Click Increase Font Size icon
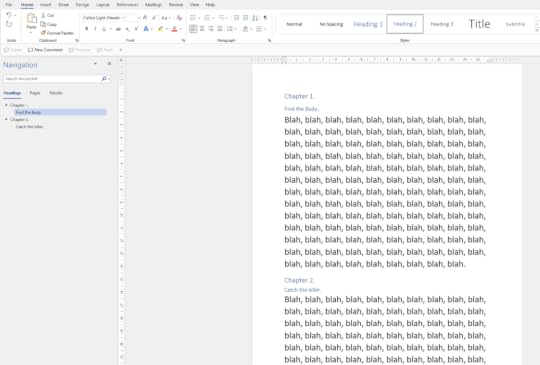This screenshot has height=365, width=540. tap(145, 18)
